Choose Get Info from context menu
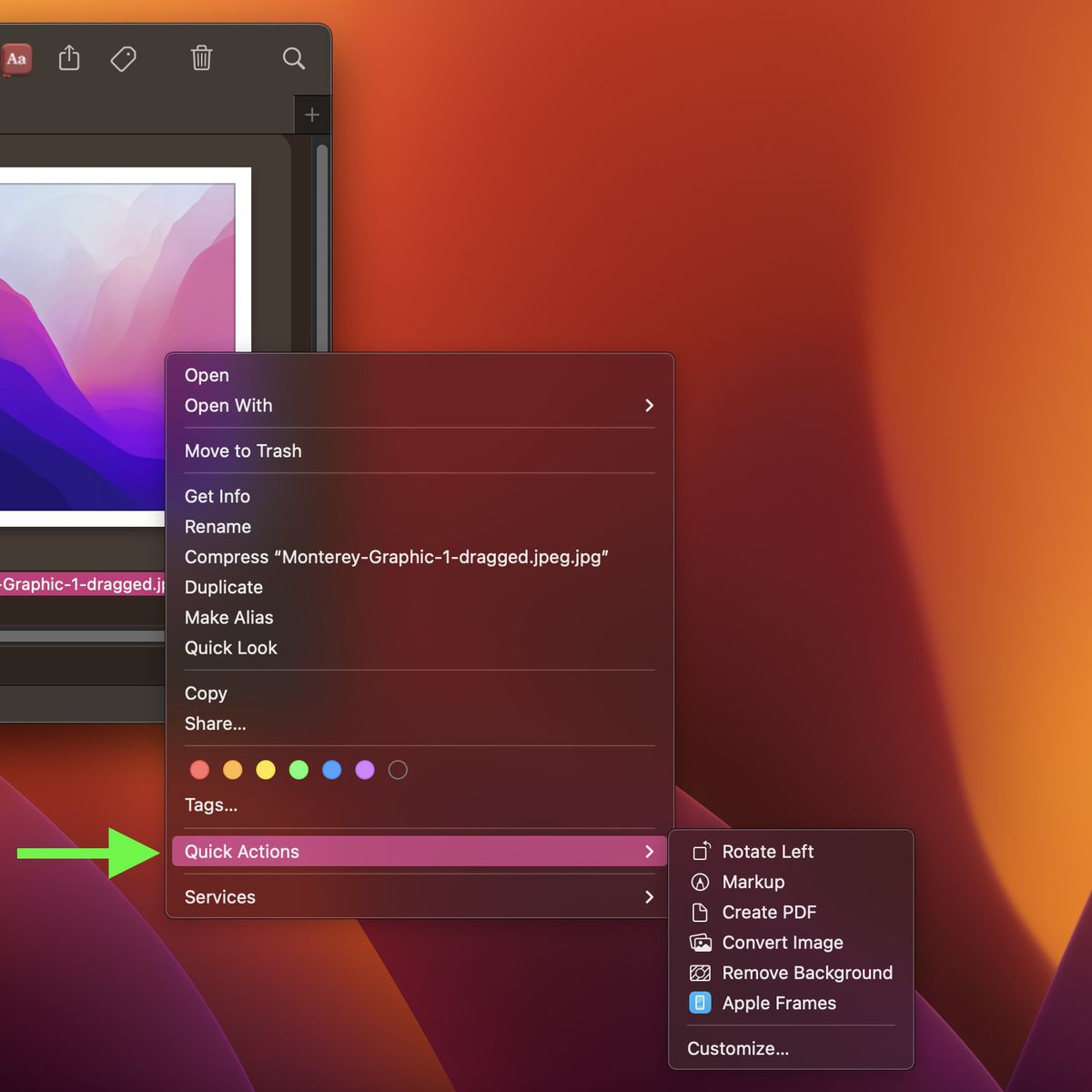 217,497
